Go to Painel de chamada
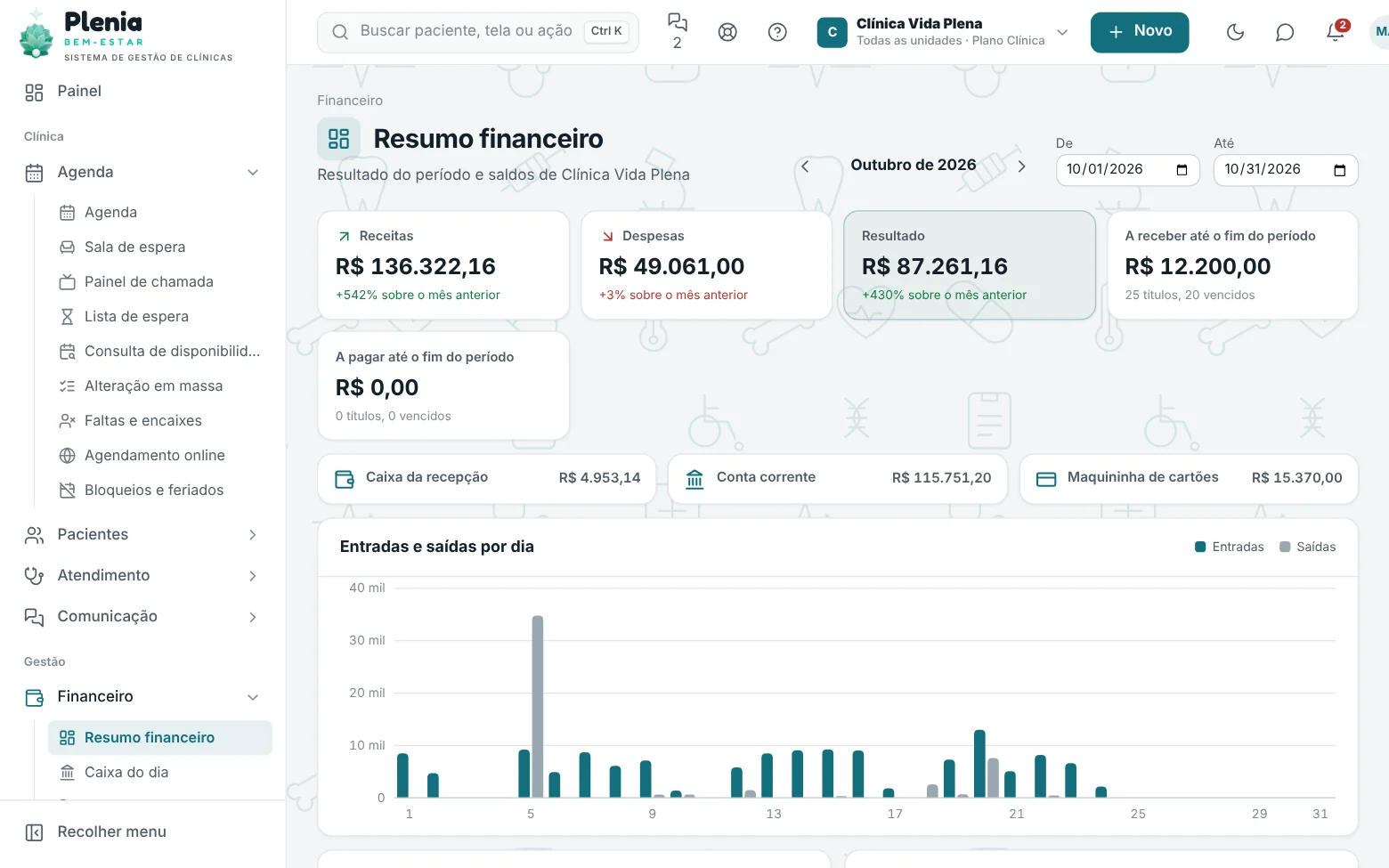The image size is (1389, 868). [x=160, y=282]
